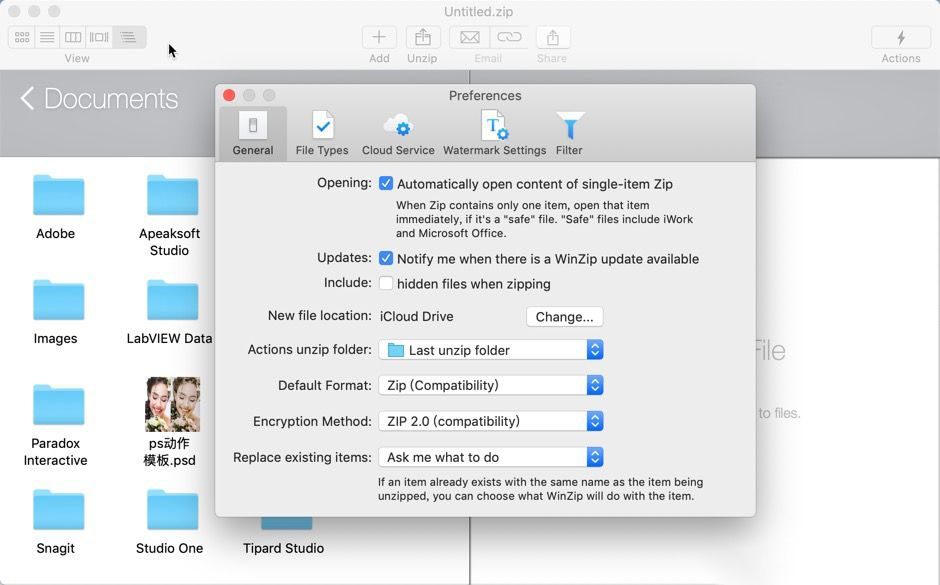
Task: Click the Unzip toolbar icon
Action: coord(423,37)
